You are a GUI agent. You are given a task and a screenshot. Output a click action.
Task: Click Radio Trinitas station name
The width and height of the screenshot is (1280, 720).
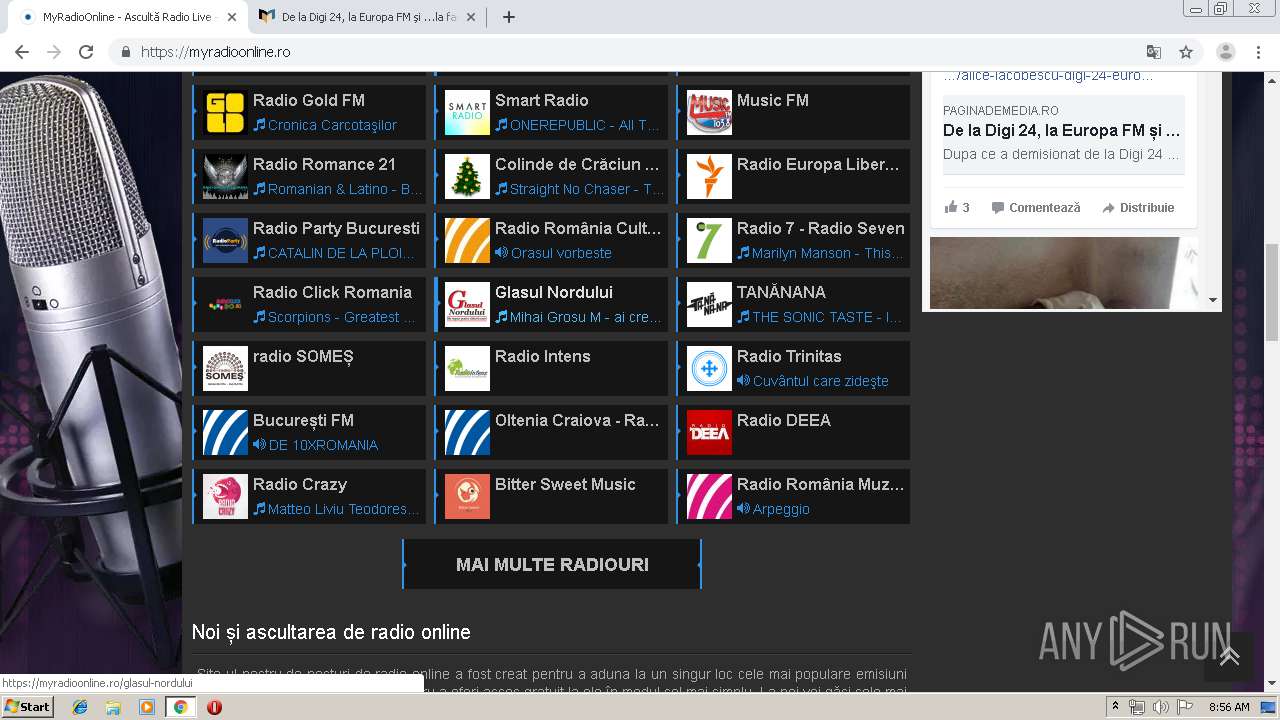[x=789, y=356]
